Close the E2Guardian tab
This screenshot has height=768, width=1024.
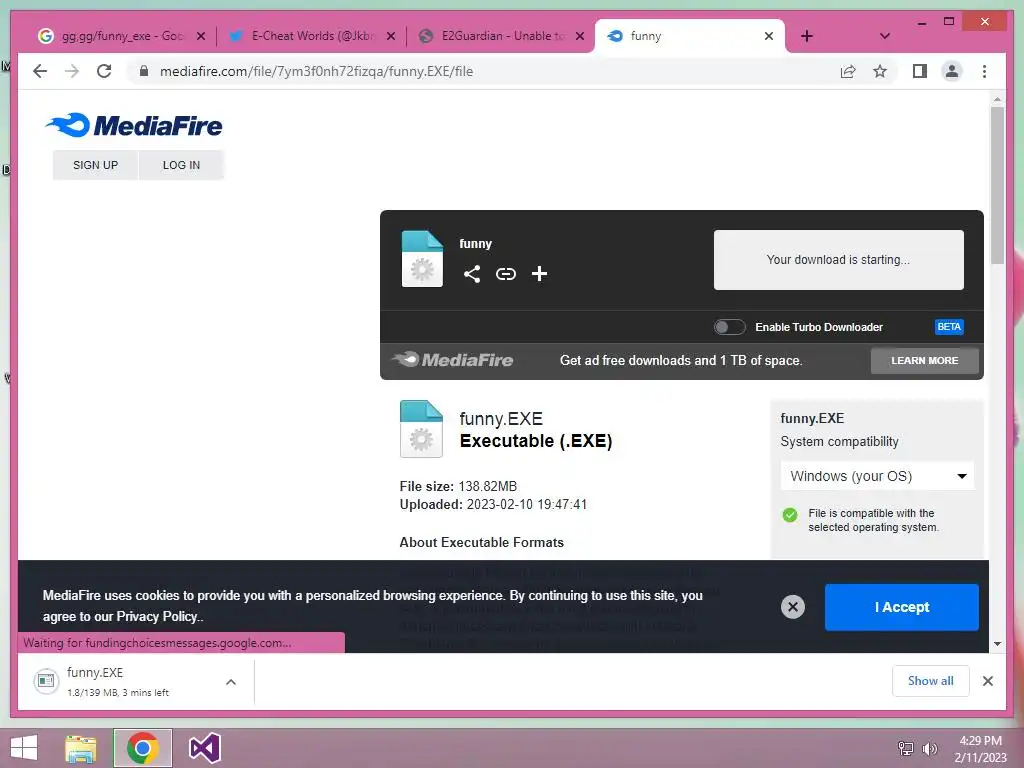coord(579,36)
